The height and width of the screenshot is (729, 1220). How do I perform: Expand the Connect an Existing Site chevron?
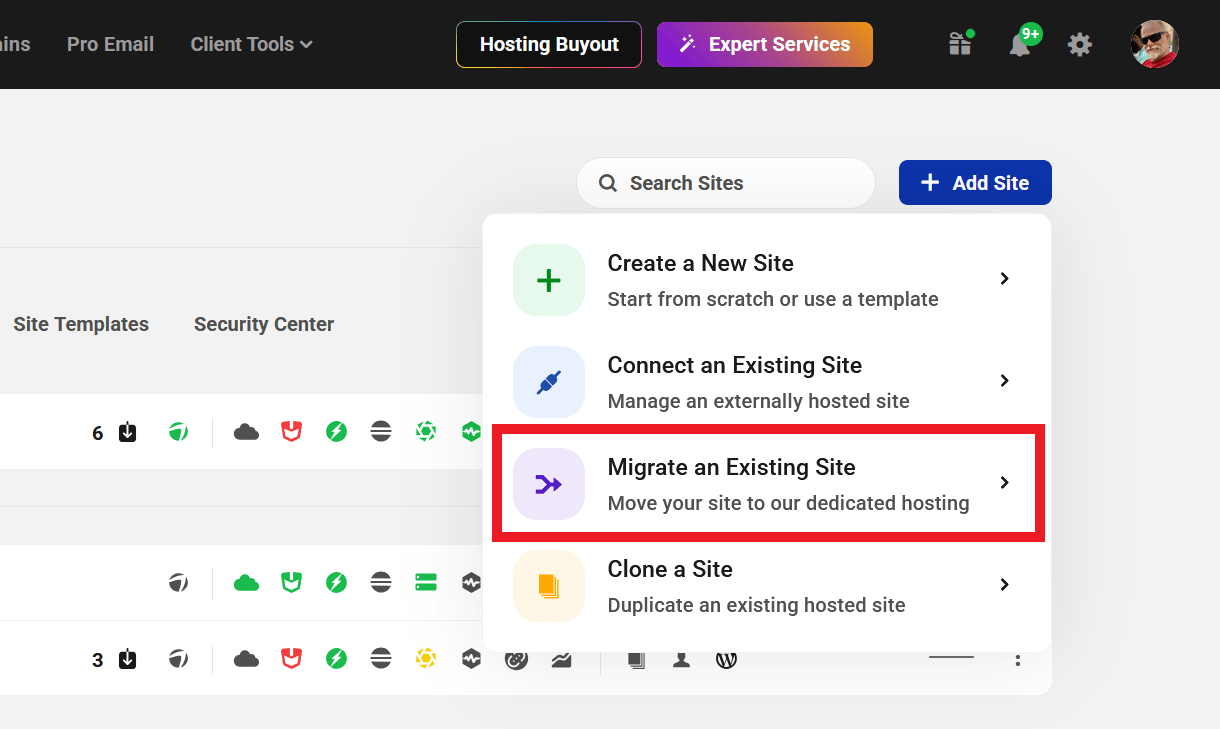click(x=1005, y=381)
